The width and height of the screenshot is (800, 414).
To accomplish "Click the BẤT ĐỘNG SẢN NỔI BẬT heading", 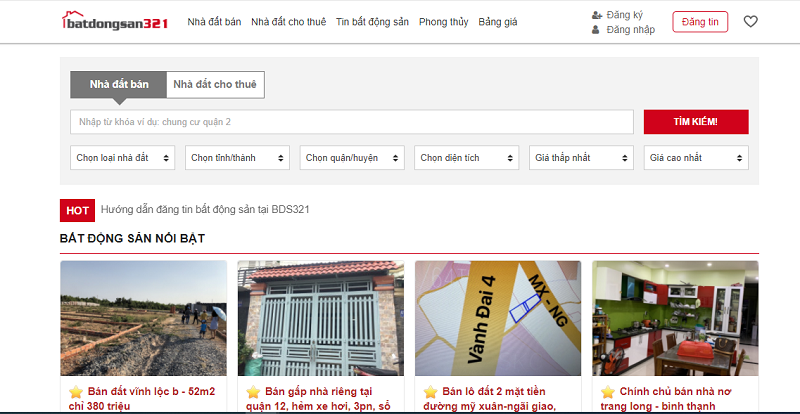I will click(132, 238).
